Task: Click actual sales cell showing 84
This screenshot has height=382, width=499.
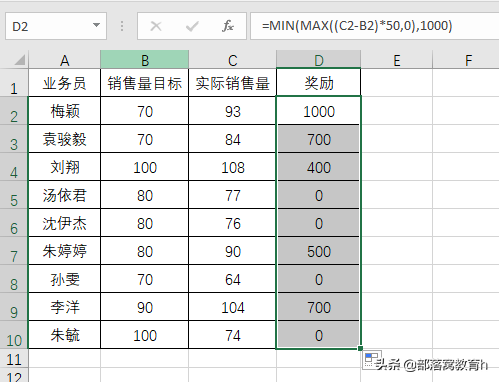Action: [232, 139]
